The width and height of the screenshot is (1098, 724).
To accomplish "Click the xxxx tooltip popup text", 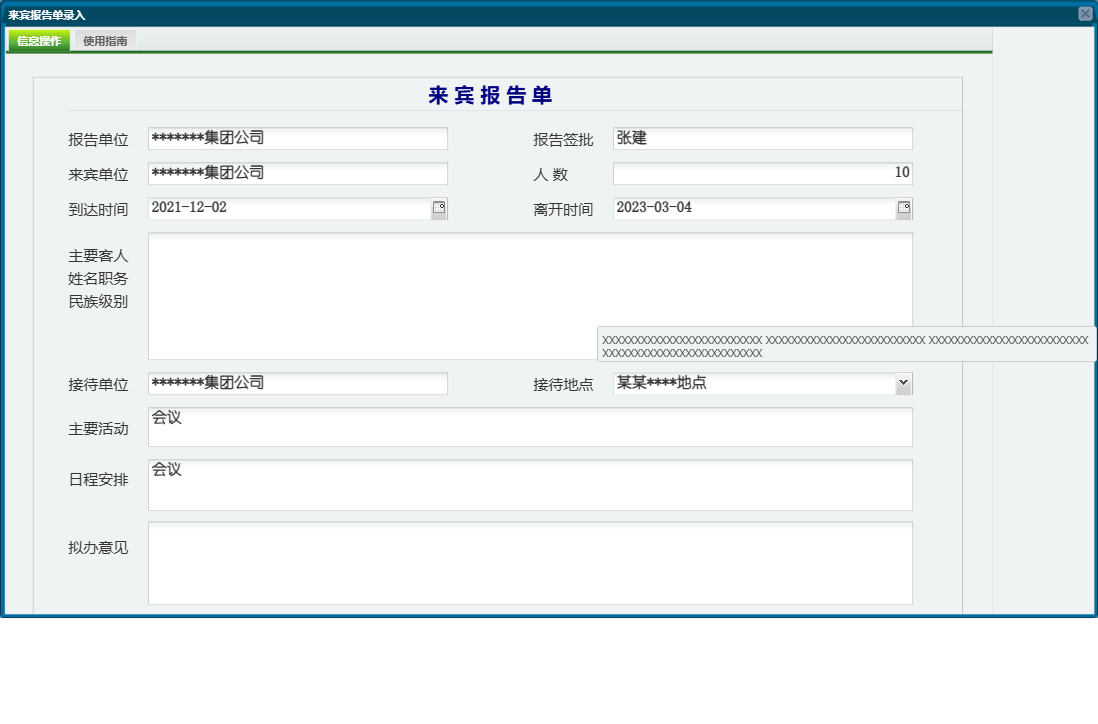I will [846, 346].
